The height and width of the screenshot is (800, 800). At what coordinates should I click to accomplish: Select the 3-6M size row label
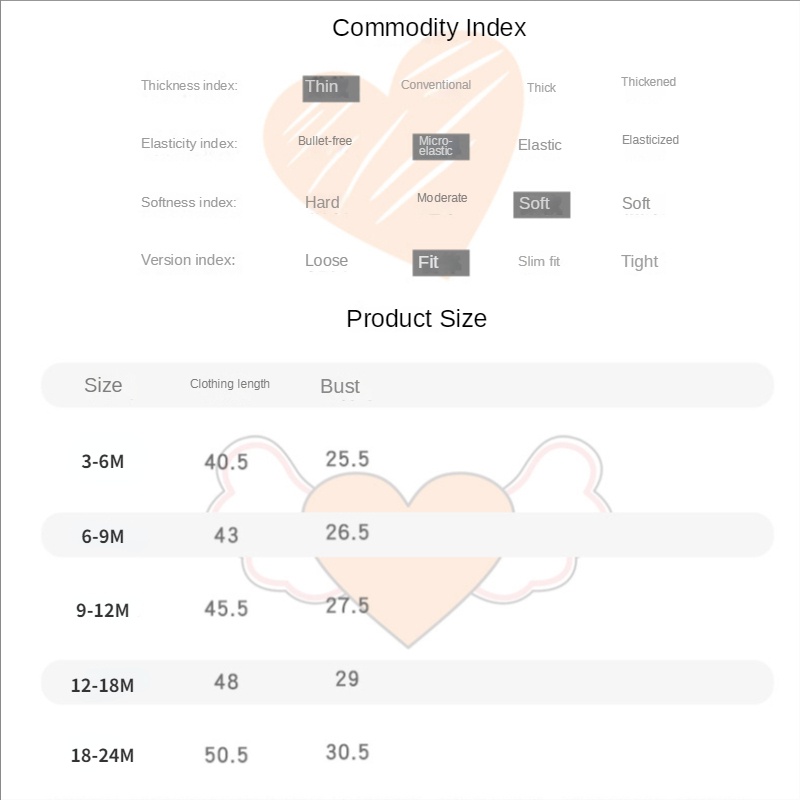(103, 462)
